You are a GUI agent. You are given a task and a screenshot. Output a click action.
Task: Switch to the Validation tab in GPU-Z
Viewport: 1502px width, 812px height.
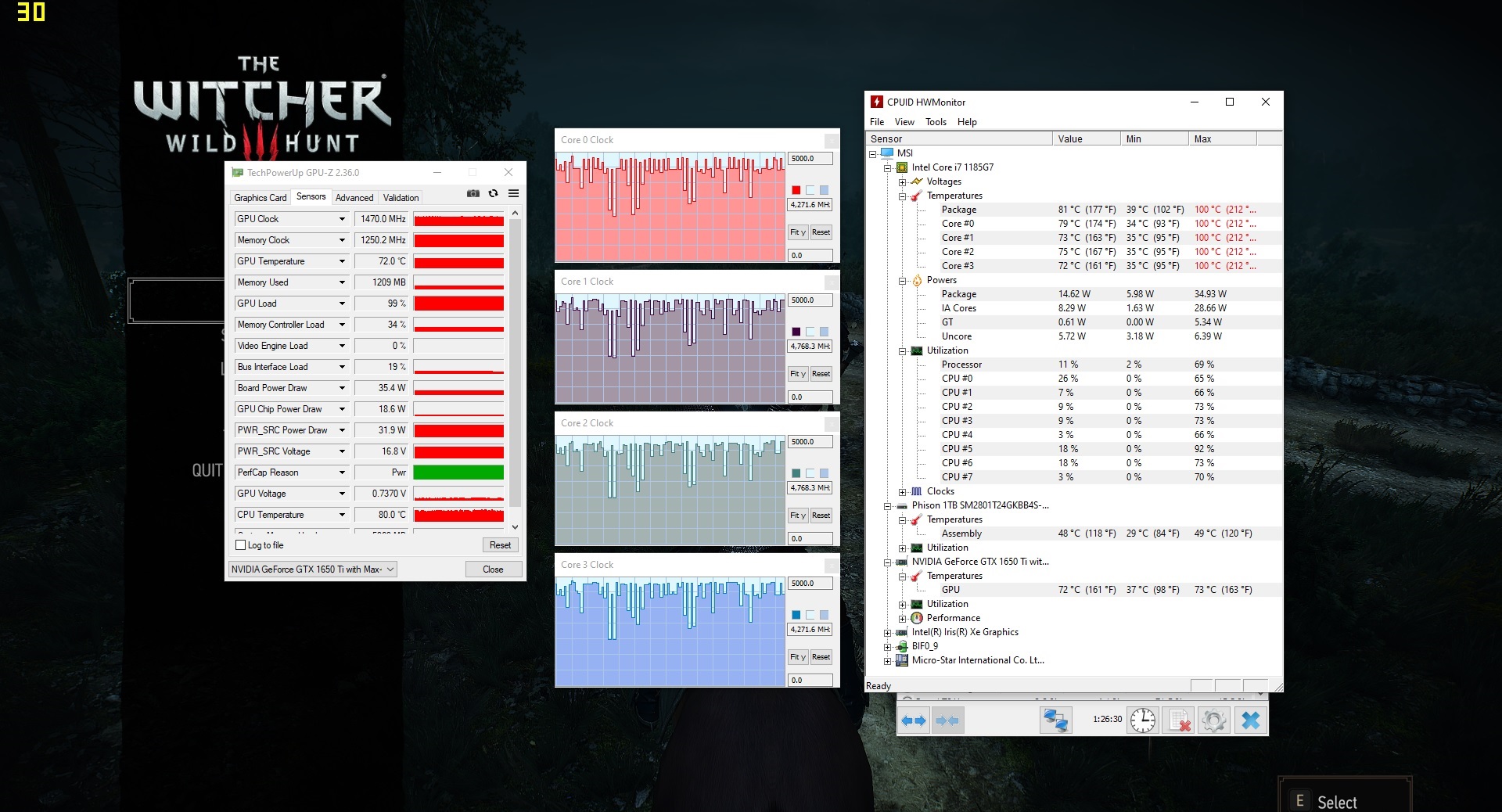pos(401,198)
